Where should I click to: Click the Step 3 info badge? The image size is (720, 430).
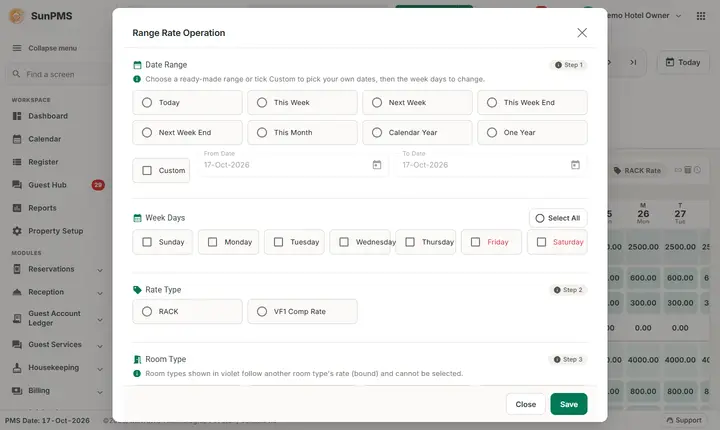pos(568,359)
